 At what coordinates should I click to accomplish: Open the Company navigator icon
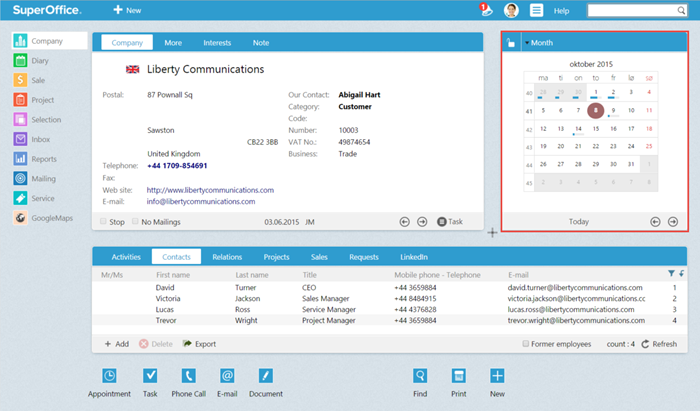(x=20, y=41)
